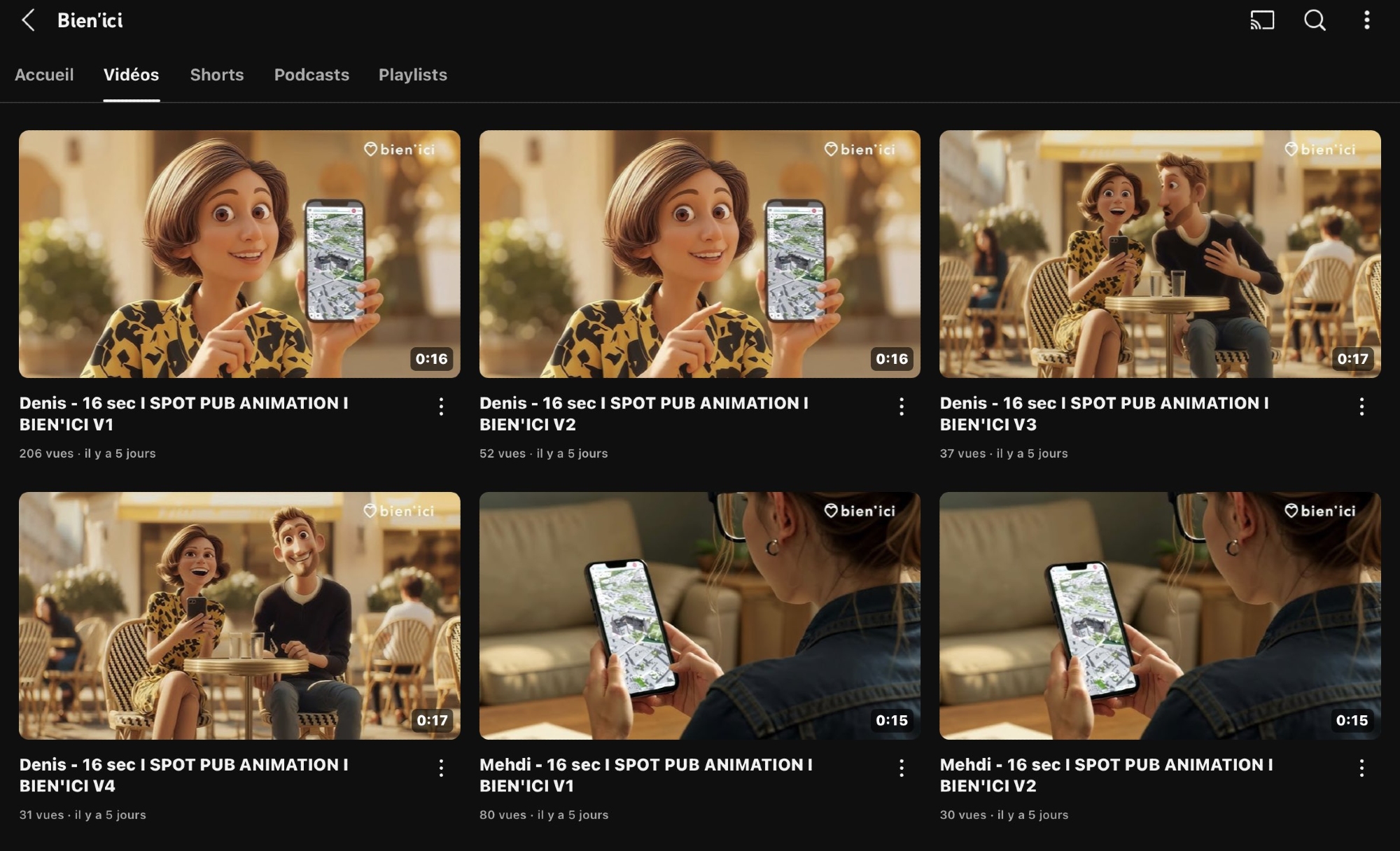Screen dimensions: 1400x851
Task: Play the Denis V3 café thumbnail video
Action: [1160, 254]
